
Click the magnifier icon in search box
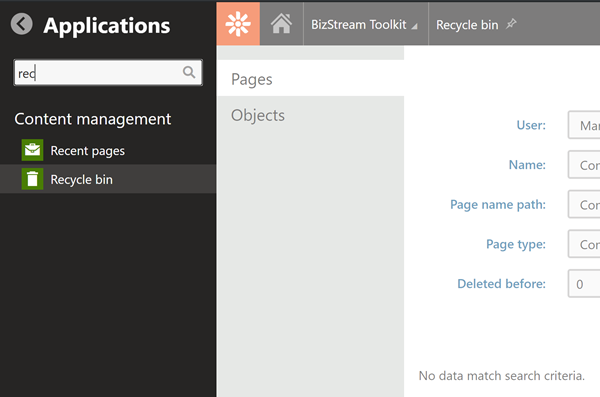point(189,72)
